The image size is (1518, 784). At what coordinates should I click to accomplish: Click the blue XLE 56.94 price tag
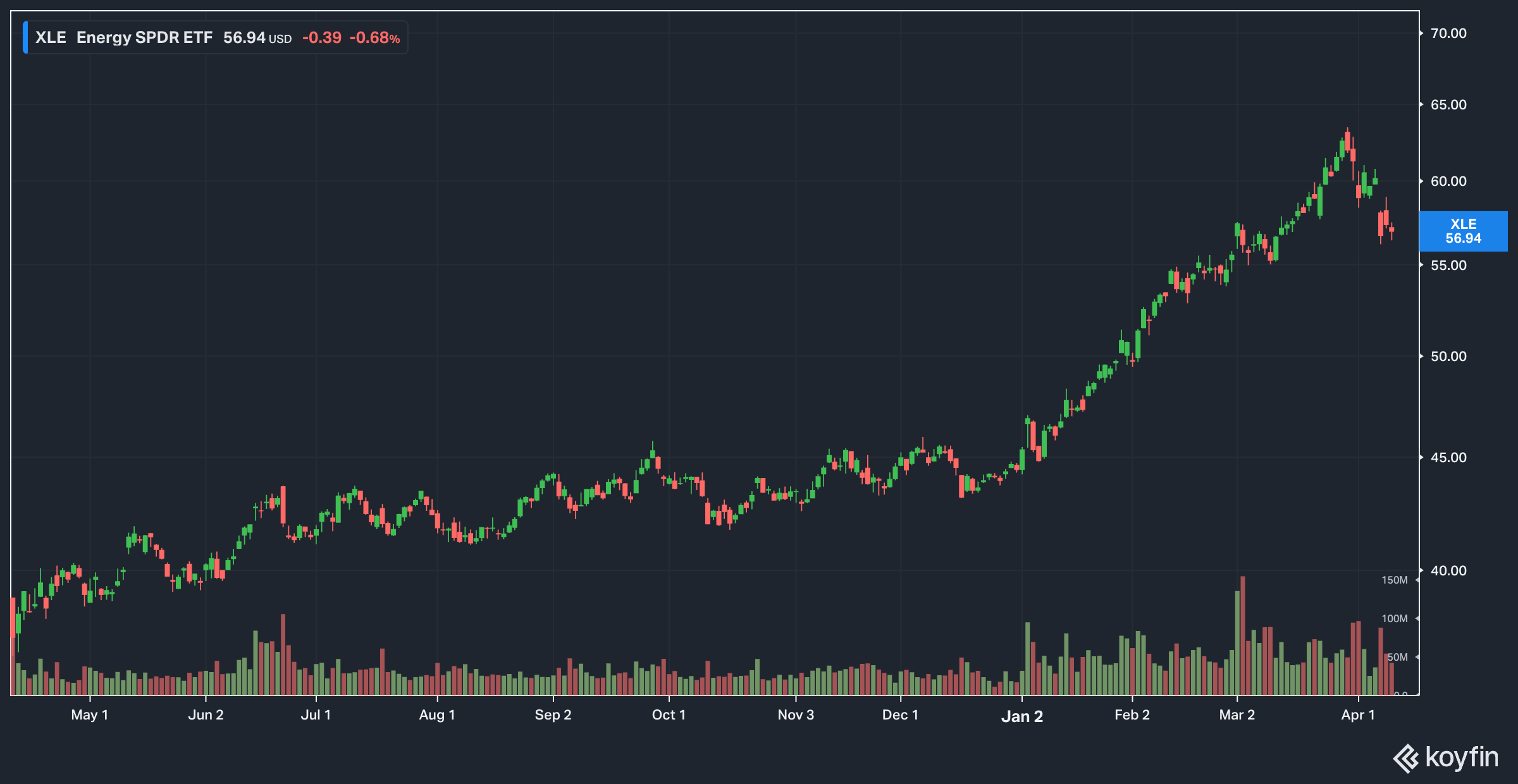pyautogui.click(x=1463, y=231)
